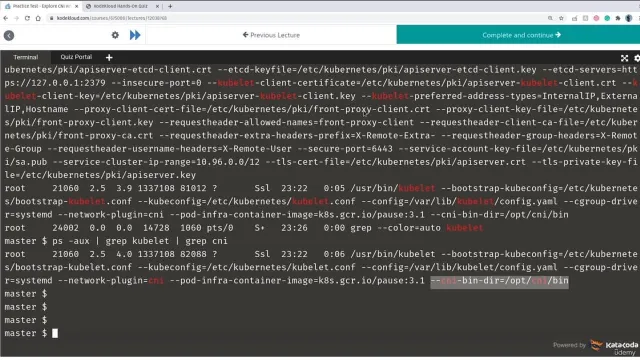Switch to the Quiz Portal tab
This screenshot has width=640, height=360.
(76, 57)
